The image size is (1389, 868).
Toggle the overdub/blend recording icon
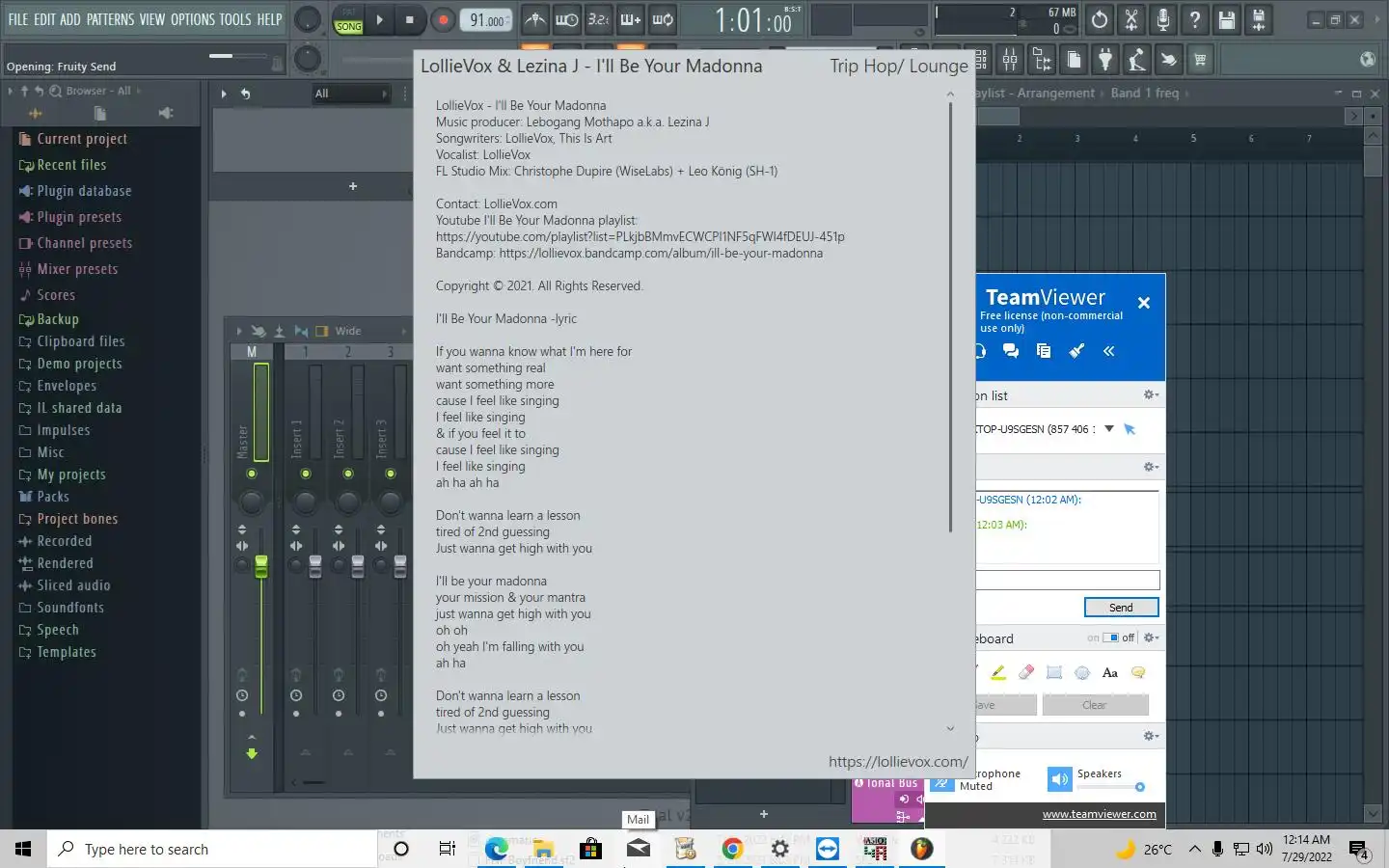(631, 19)
